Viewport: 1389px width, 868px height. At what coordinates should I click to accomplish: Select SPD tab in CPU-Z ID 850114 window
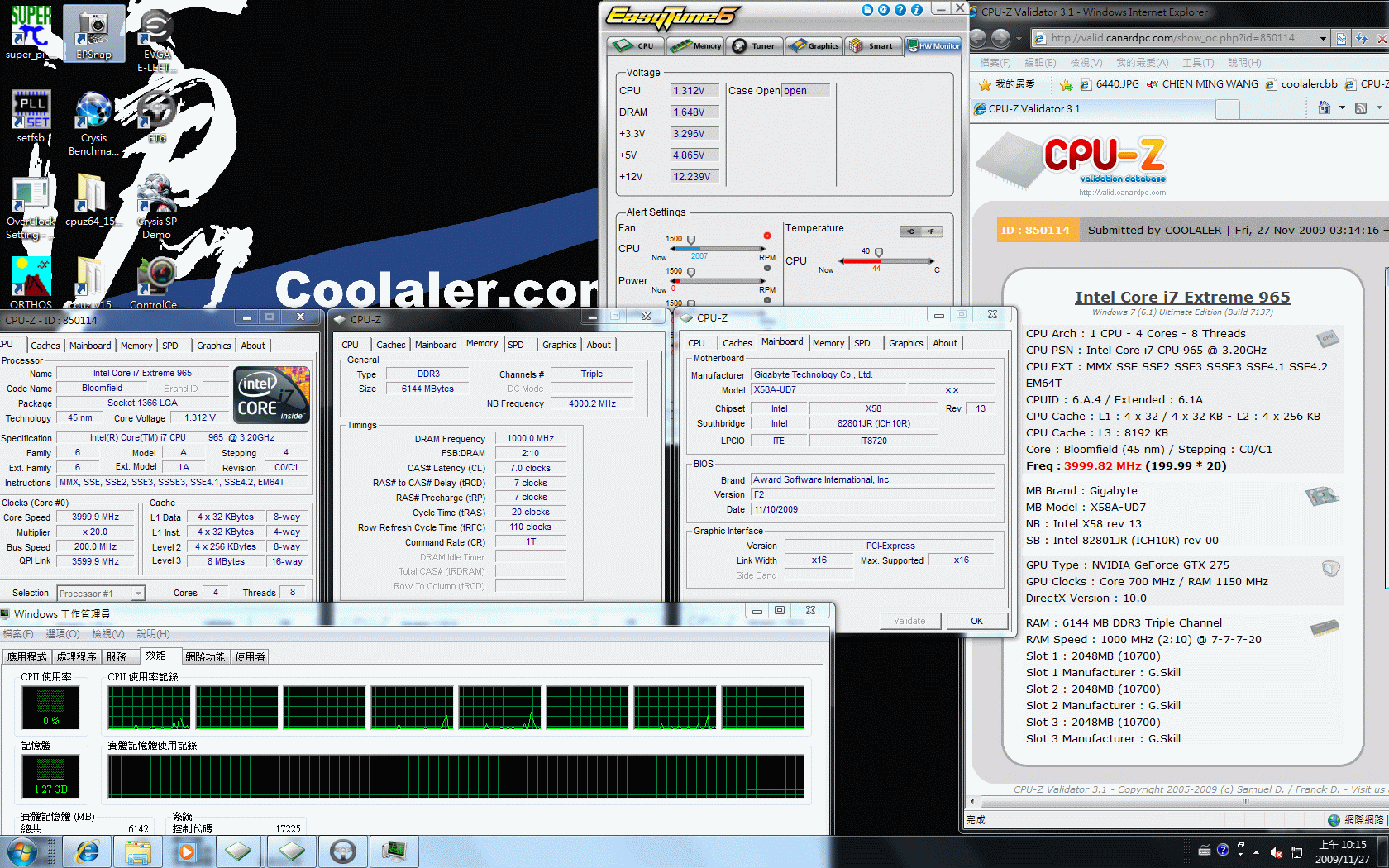(170, 346)
